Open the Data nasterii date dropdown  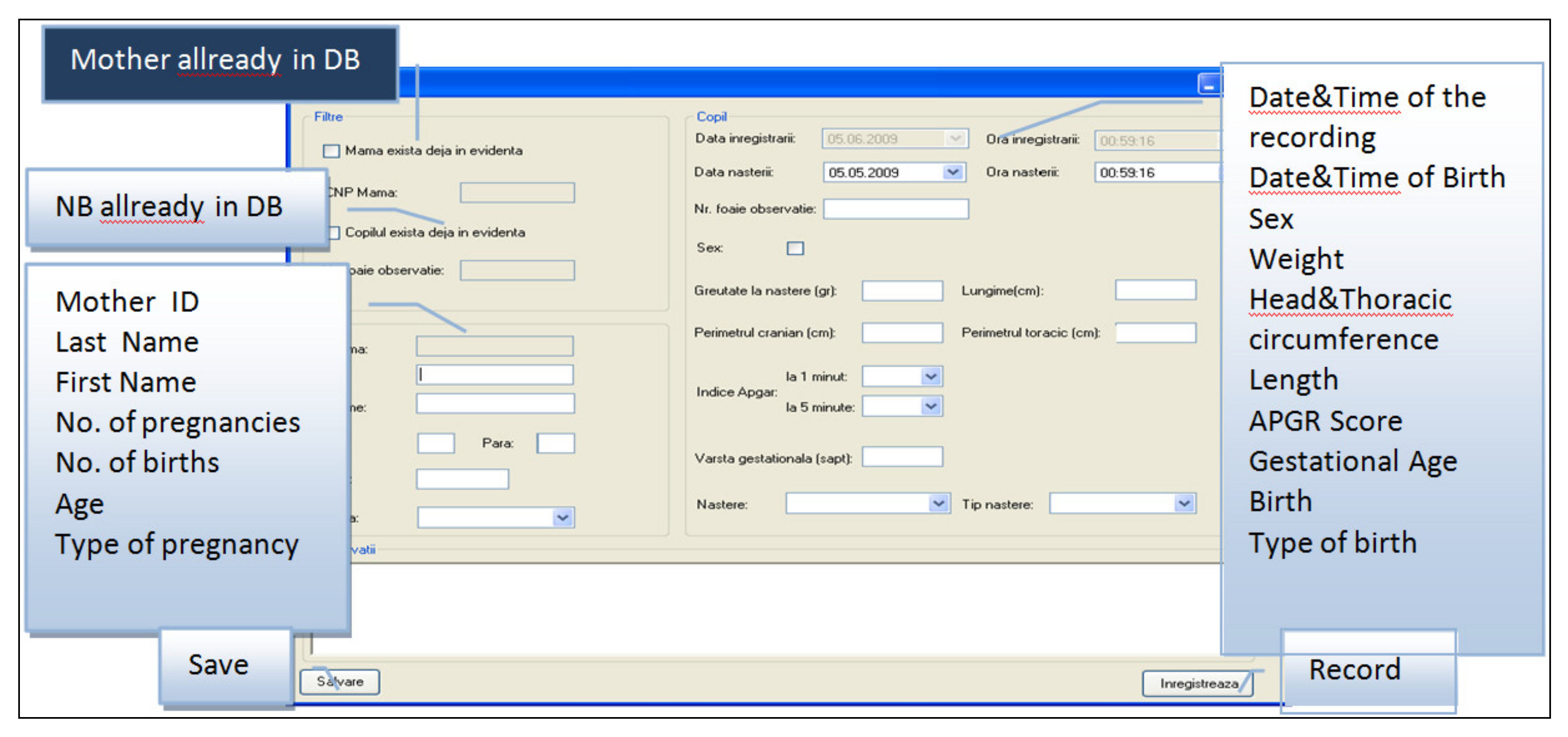coord(952,172)
